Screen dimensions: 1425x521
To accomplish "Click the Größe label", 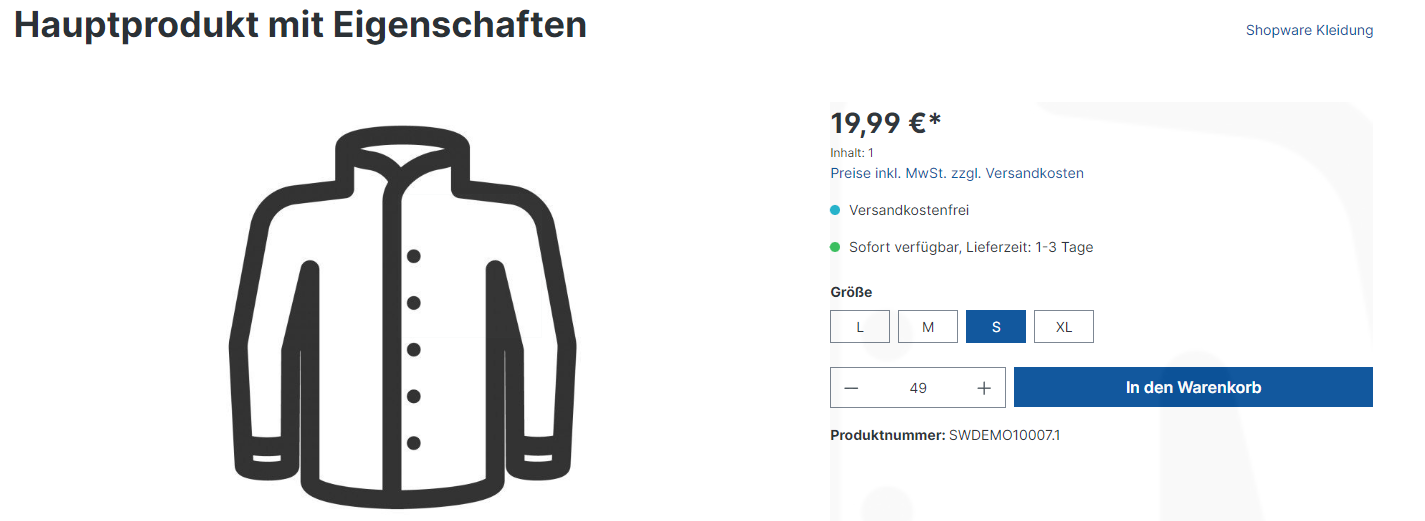I will (851, 292).
